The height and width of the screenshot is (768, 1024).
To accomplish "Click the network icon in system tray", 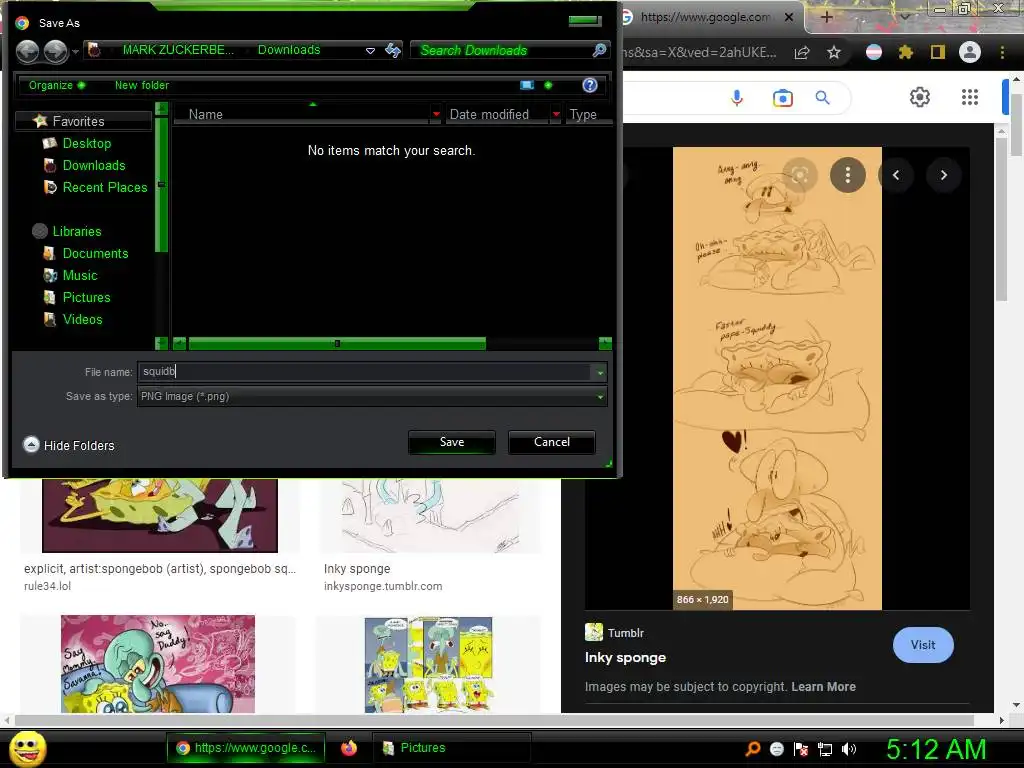I will (x=825, y=749).
